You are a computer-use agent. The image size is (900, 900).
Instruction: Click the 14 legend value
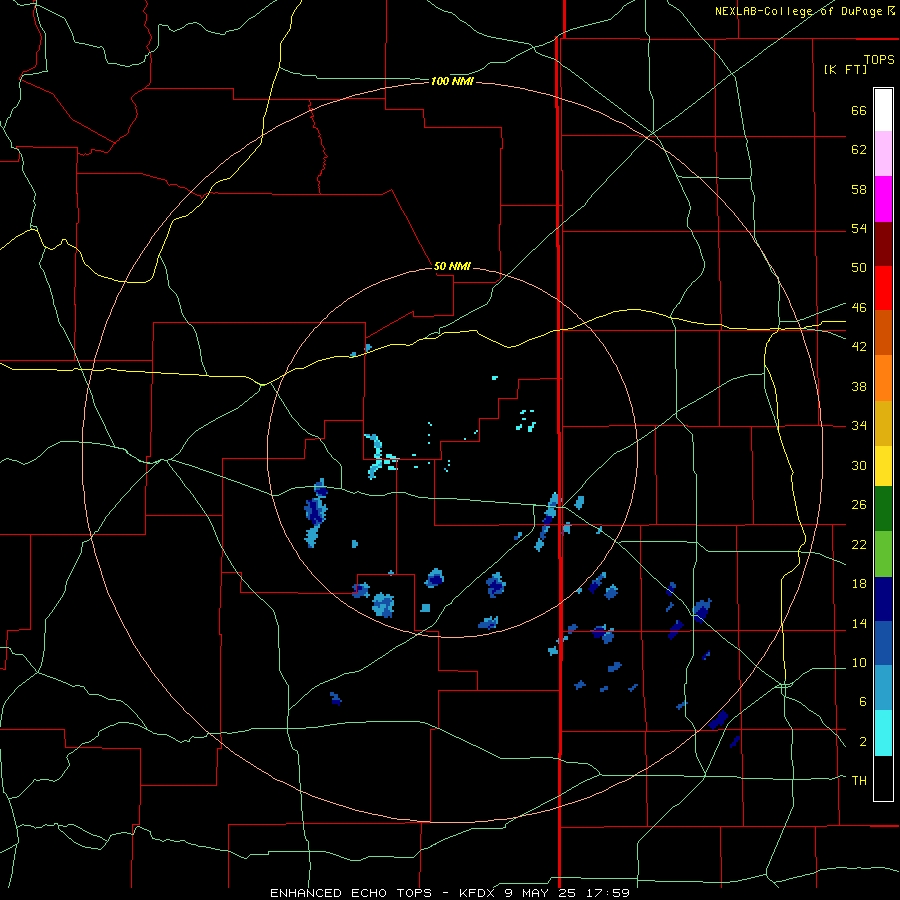pyautogui.click(x=859, y=623)
